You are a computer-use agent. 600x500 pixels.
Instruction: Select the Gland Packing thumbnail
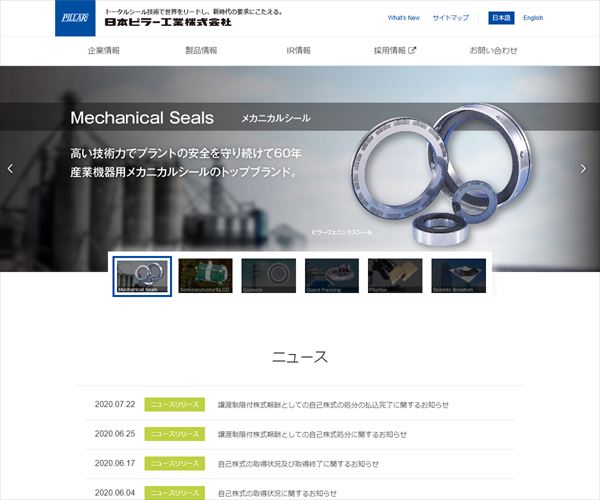(x=332, y=276)
